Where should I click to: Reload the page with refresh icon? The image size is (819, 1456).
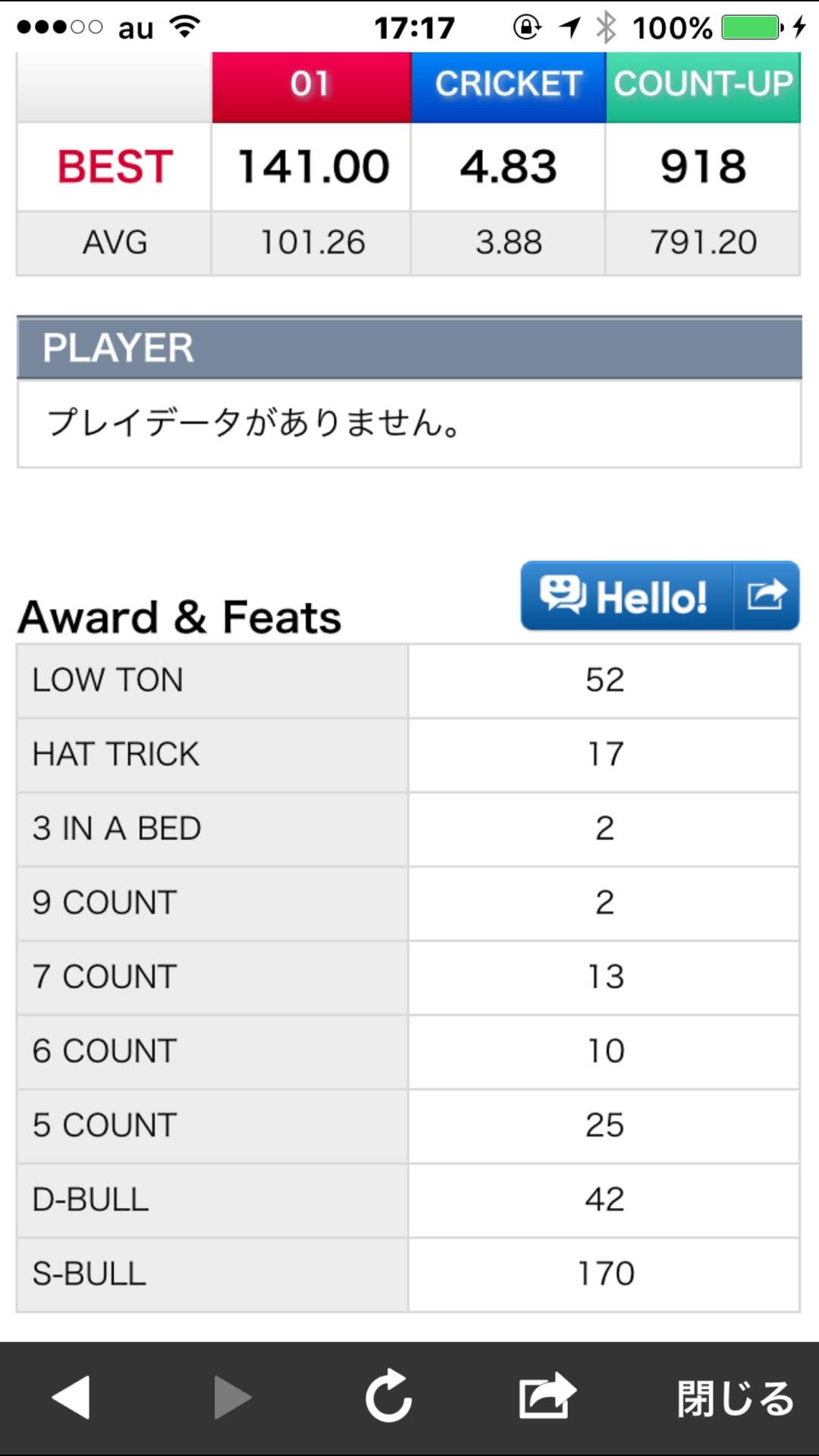[388, 1395]
